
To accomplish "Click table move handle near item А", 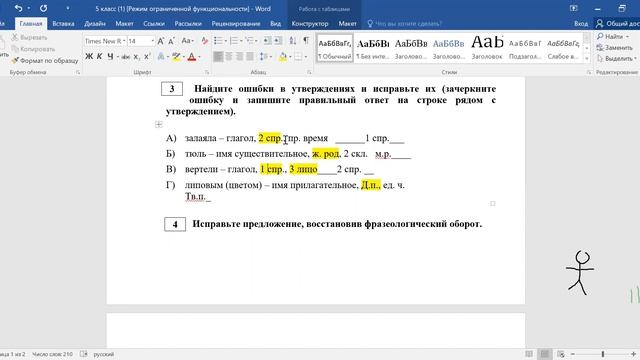I will click(159, 124).
